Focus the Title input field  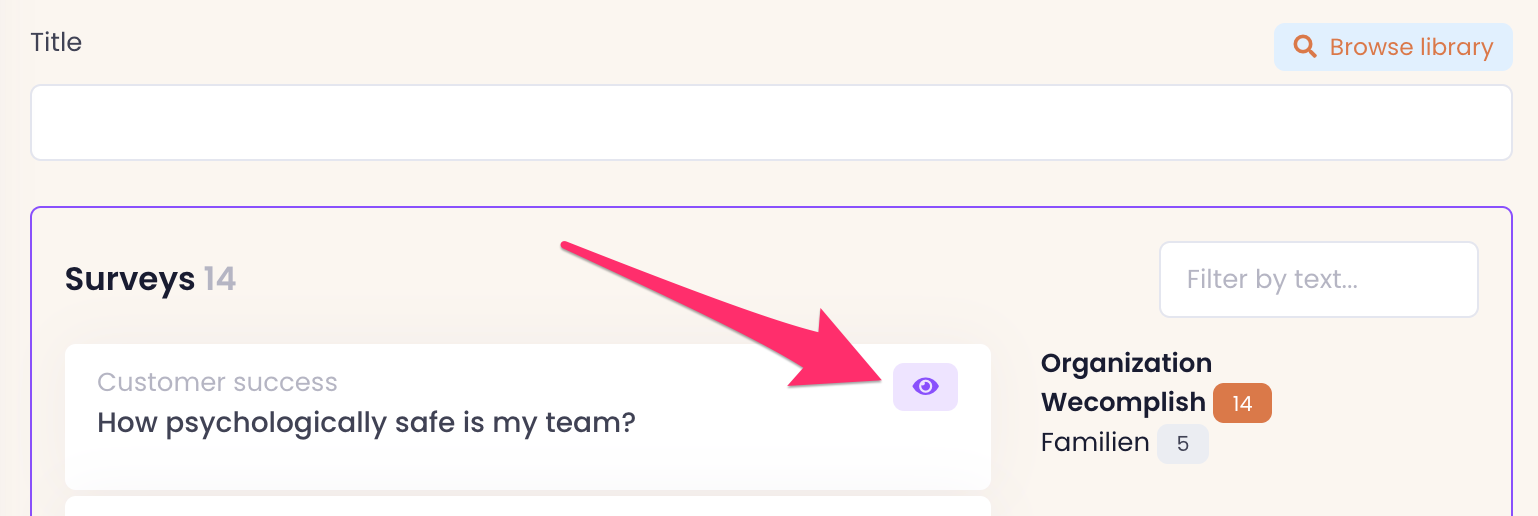click(x=770, y=122)
